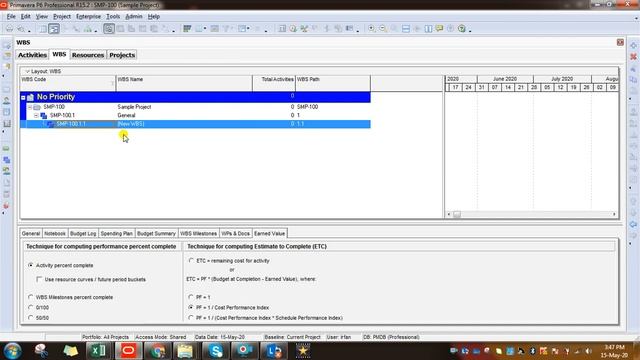Image resolution: width=640 pixels, height=360 pixels.
Task: Collapse the No Priority group band
Action: point(23,97)
